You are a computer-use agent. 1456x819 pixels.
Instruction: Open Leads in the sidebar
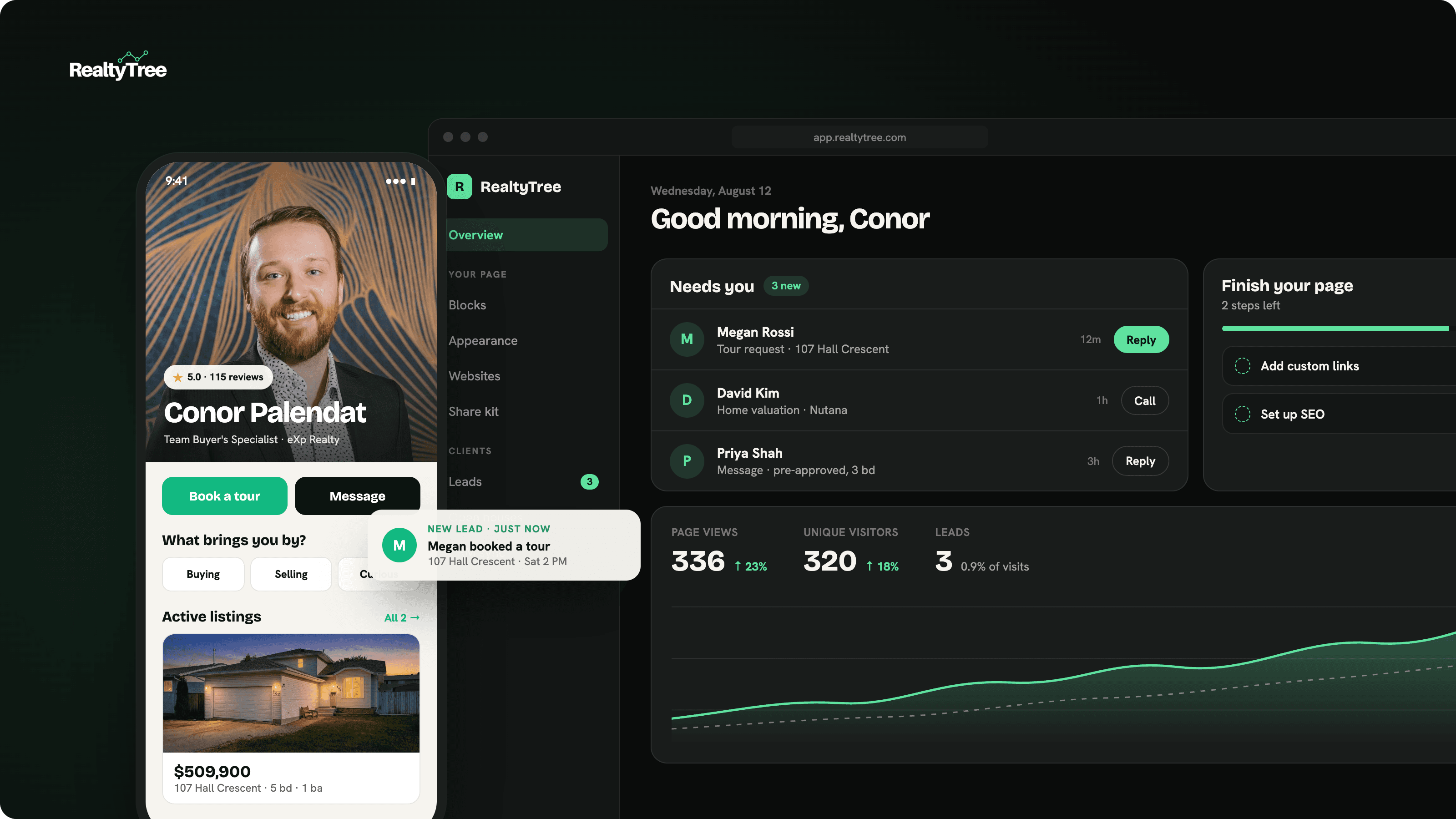[465, 481]
